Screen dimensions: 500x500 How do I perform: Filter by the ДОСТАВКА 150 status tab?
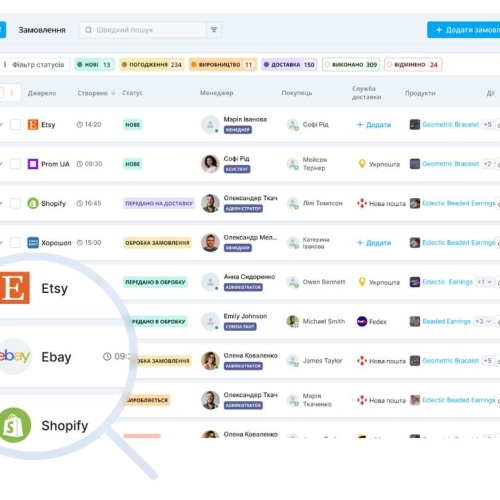click(x=289, y=65)
